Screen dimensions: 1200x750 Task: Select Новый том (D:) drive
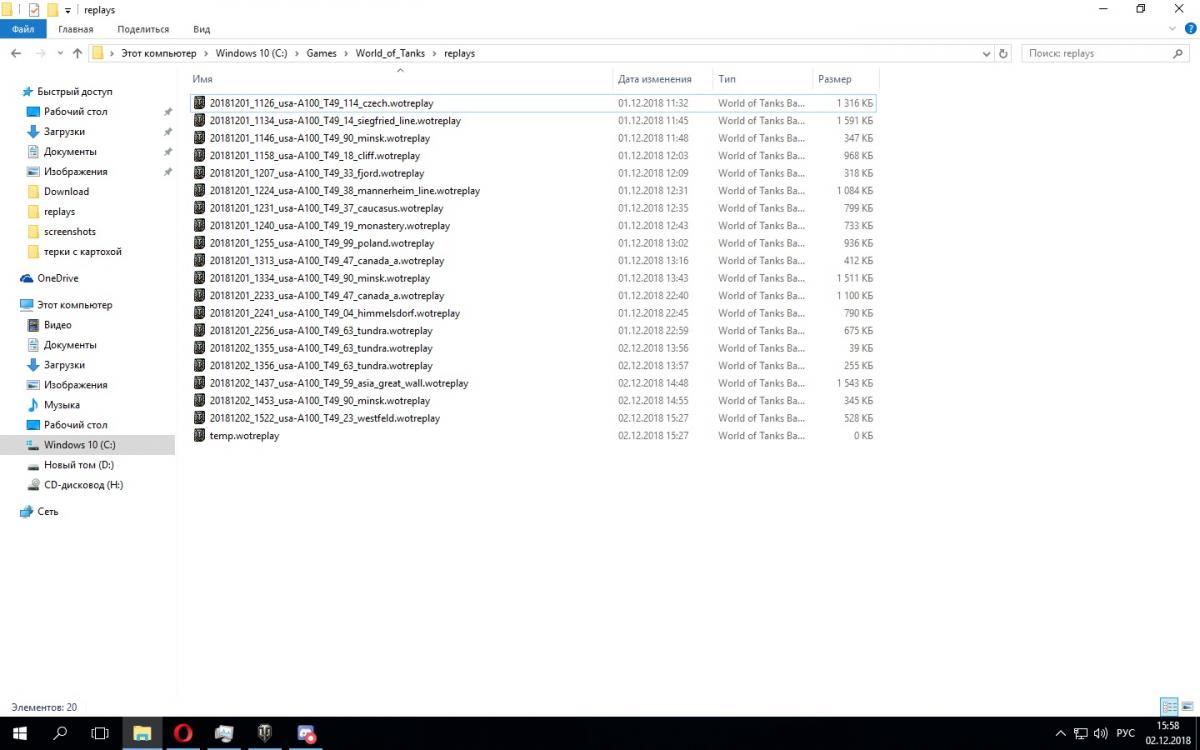pyautogui.click(x=78, y=465)
